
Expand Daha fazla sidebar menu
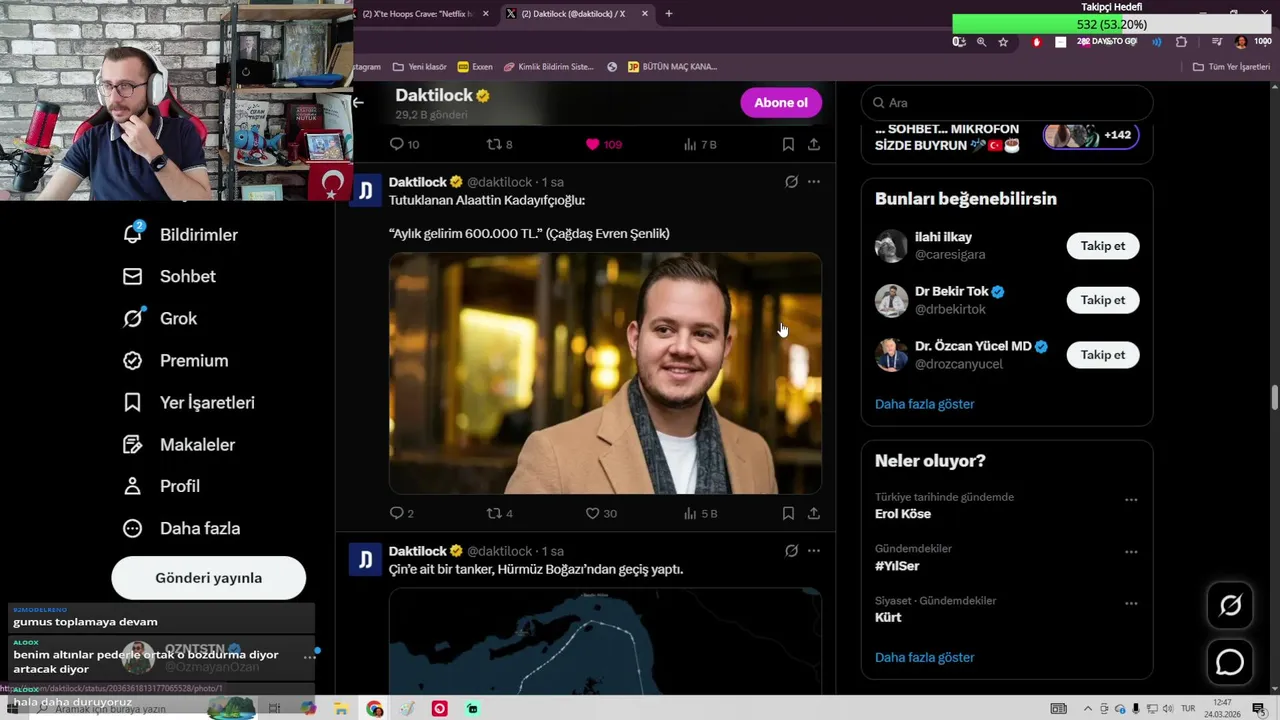click(x=181, y=528)
